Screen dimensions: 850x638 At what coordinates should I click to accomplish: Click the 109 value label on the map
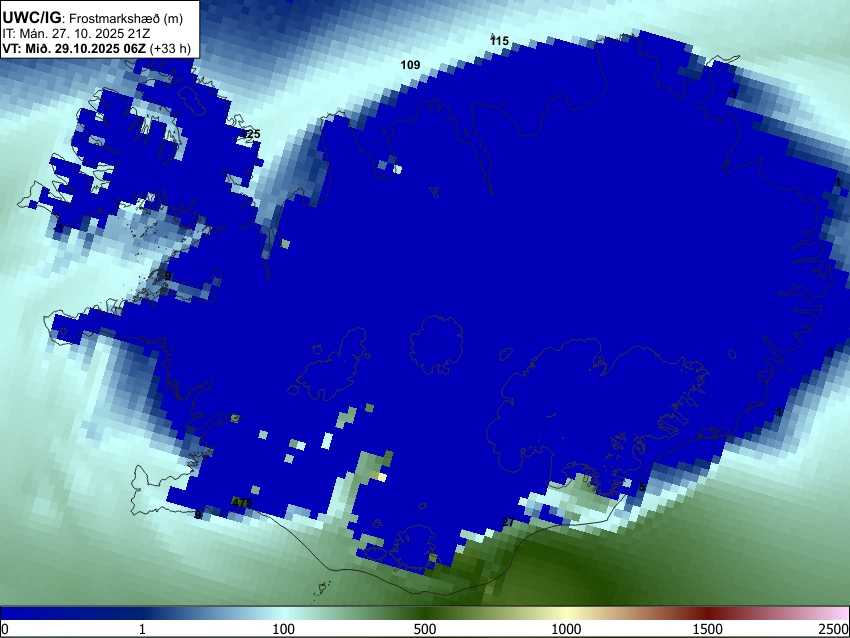410,65
